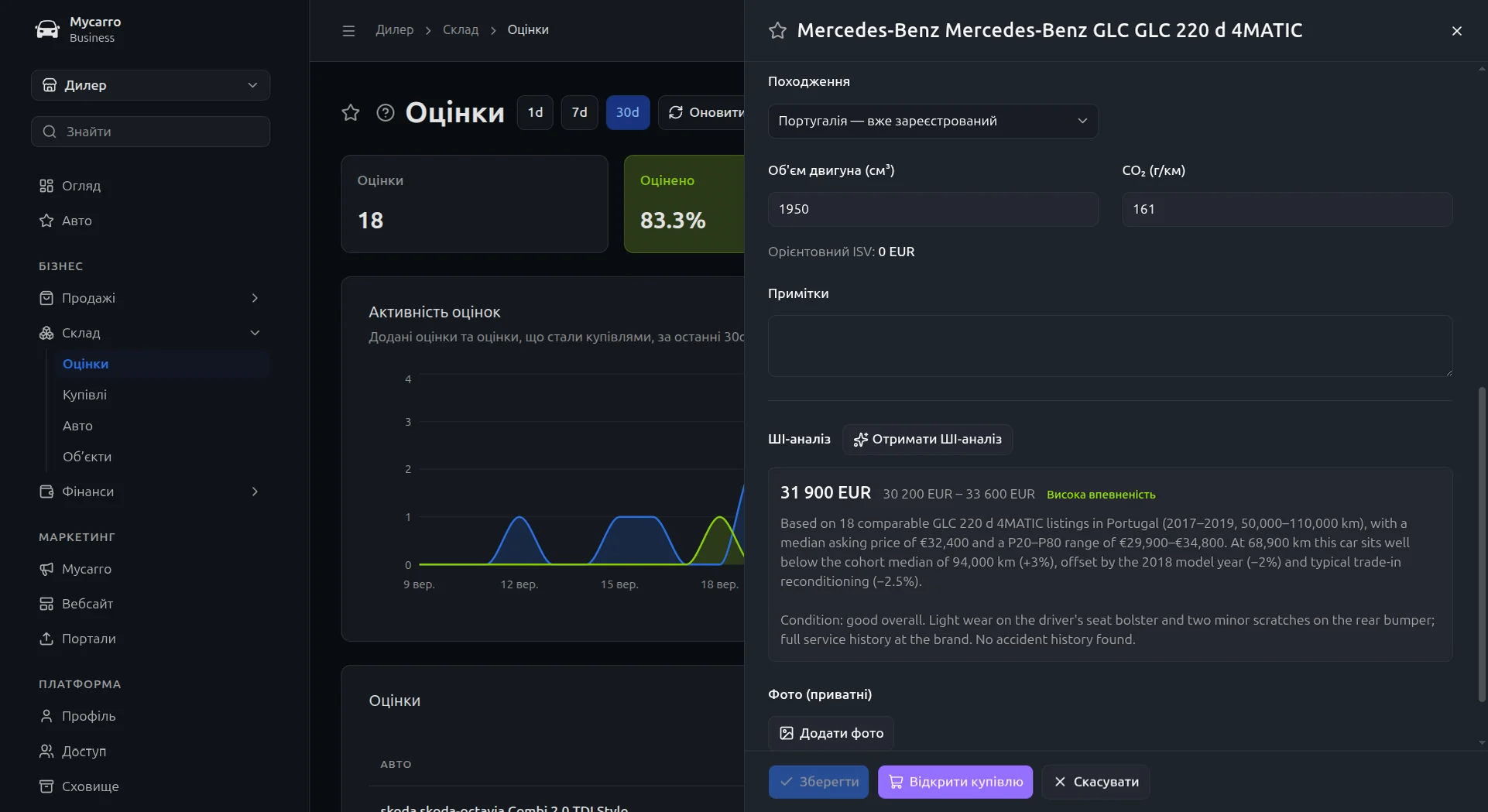The image size is (1488, 812).
Task: Expand the Продажі section chevron
Action: [x=255, y=298]
